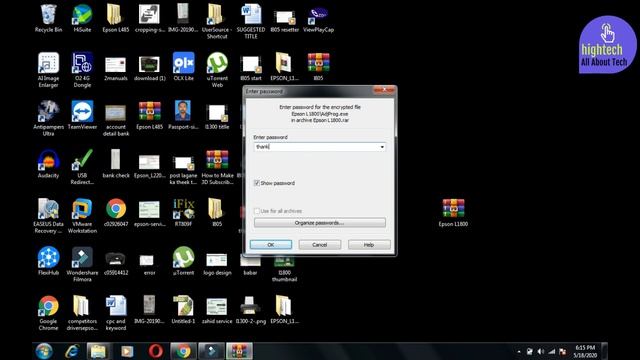Viewport: 640px width, 360px height.
Task: Select the iFix RT809F desktop icon
Action: pyautogui.click(x=183, y=212)
